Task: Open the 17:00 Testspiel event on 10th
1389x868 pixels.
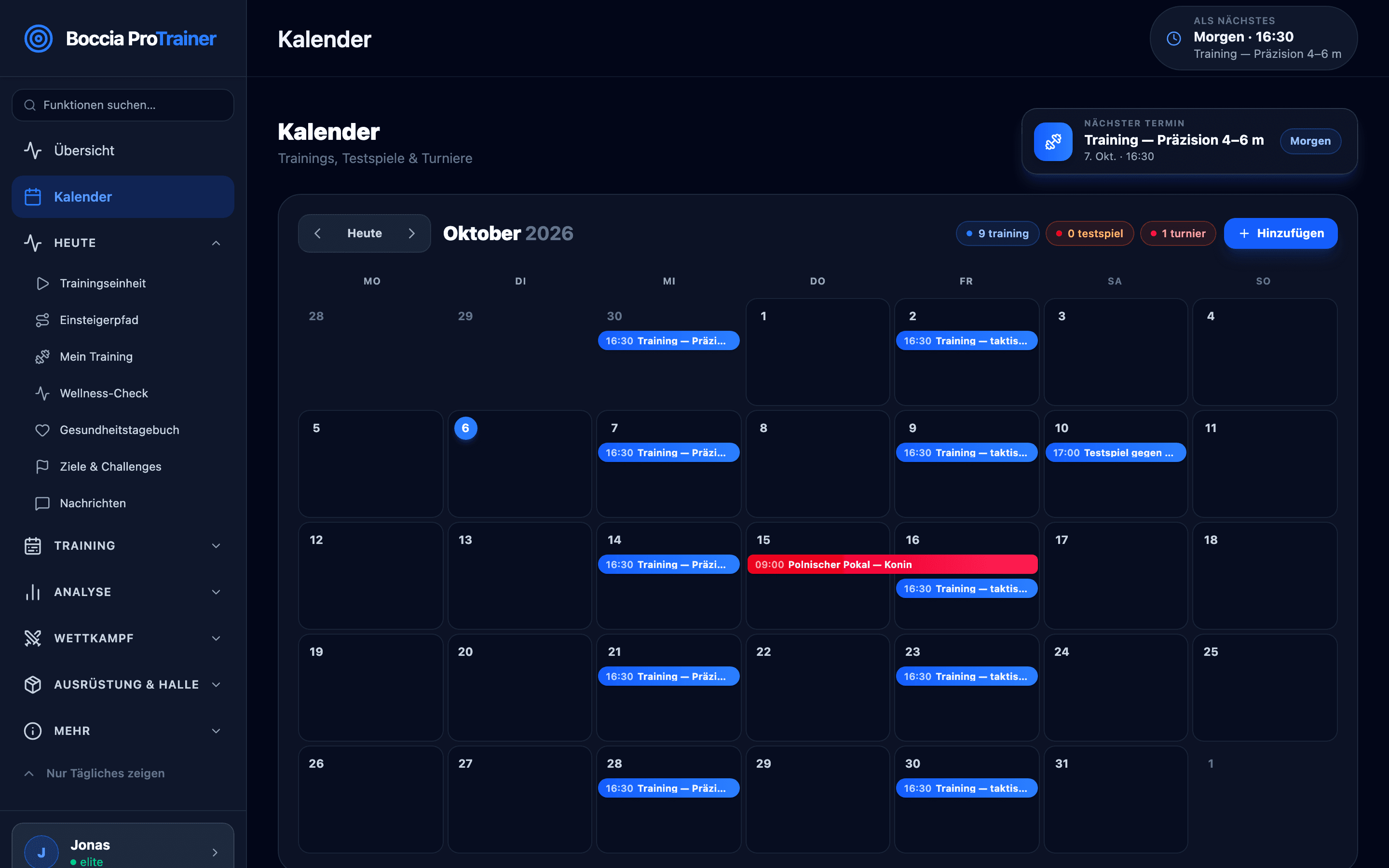Action: click(1115, 452)
